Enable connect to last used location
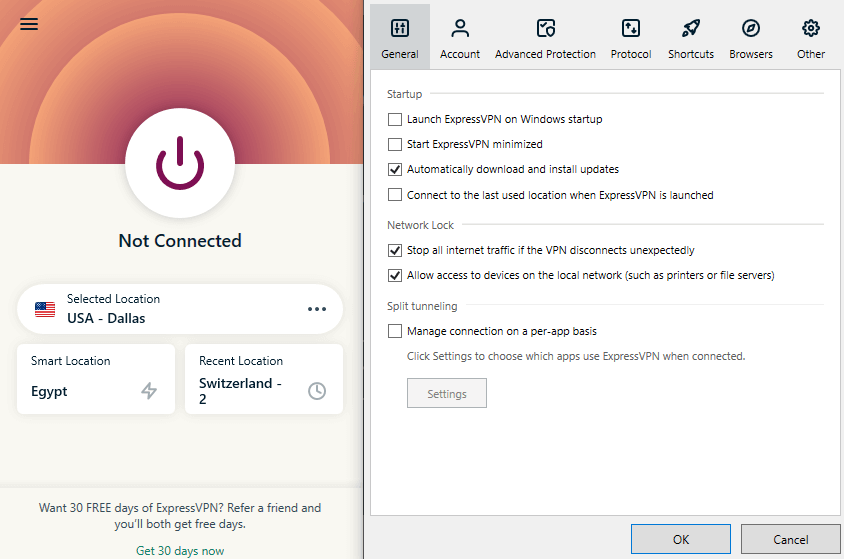The height and width of the screenshot is (559, 844). click(395, 195)
